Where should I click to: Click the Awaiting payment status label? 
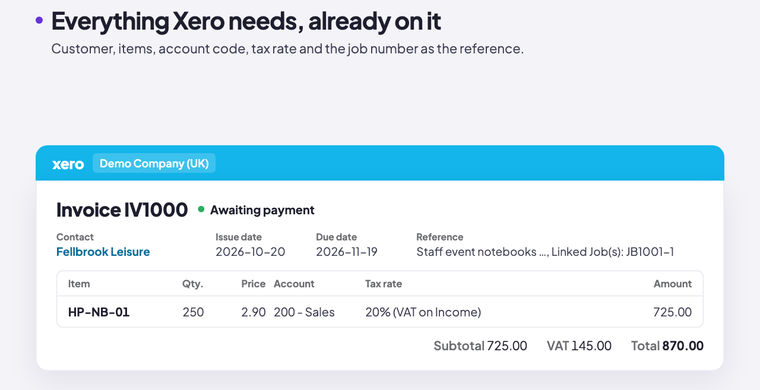click(x=262, y=210)
